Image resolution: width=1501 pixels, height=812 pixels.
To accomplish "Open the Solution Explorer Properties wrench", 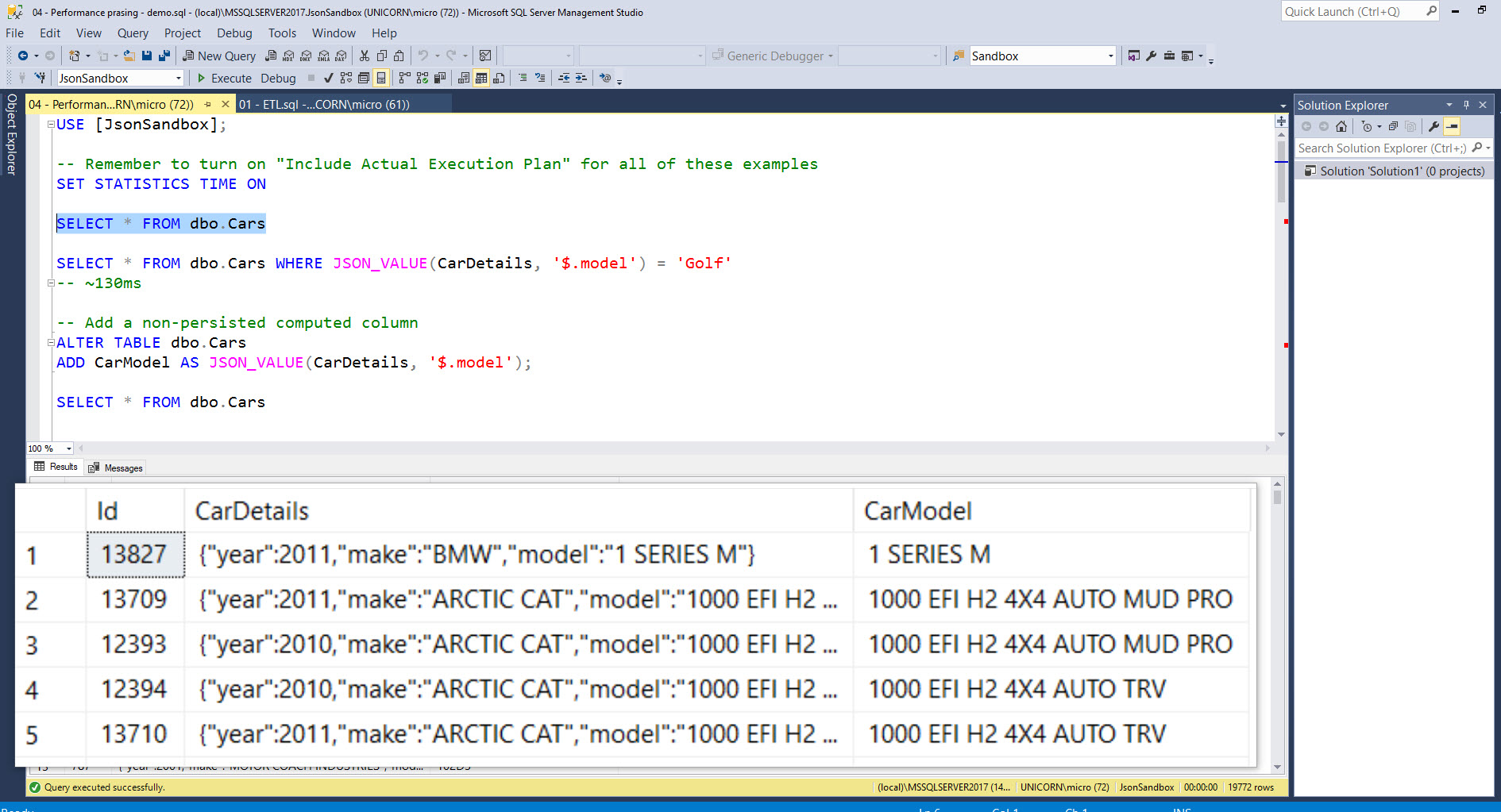I will pyautogui.click(x=1433, y=126).
